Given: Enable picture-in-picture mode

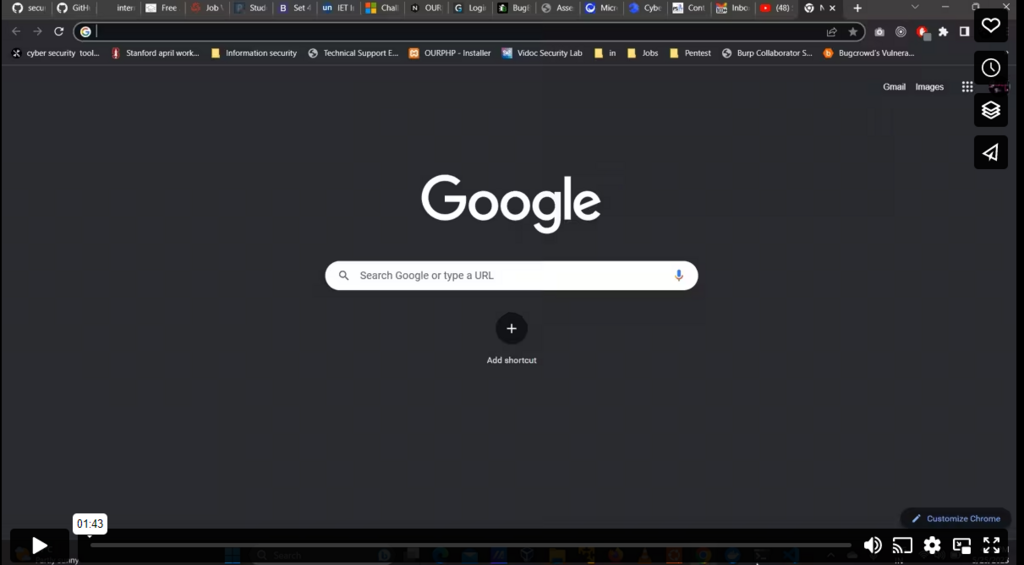Looking at the screenshot, I should (x=961, y=545).
